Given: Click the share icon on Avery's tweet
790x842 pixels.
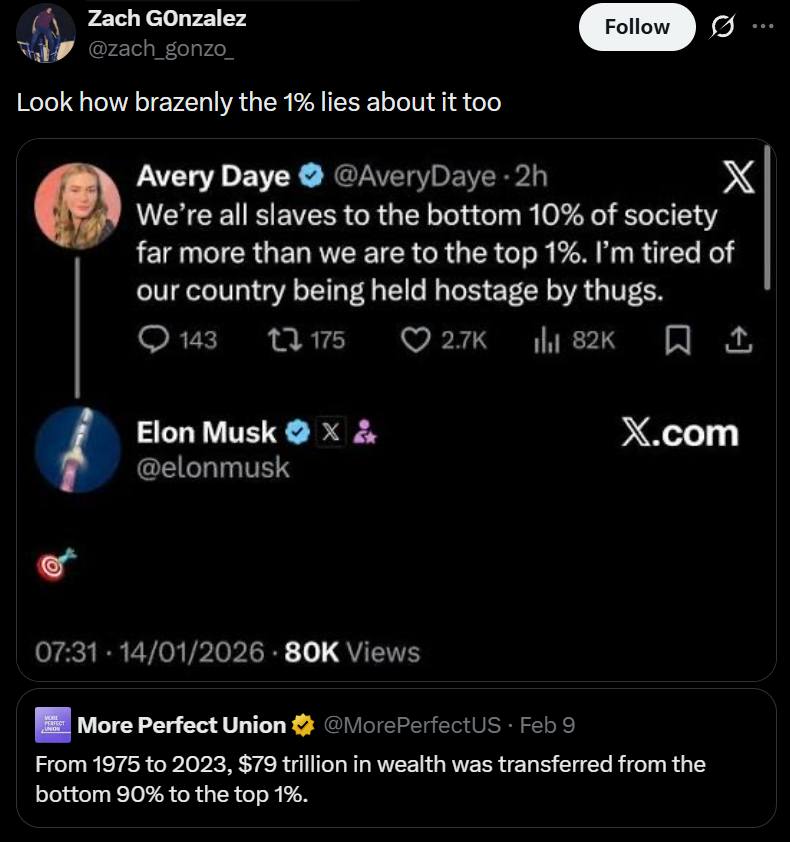Looking at the screenshot, I should [737, 340].
